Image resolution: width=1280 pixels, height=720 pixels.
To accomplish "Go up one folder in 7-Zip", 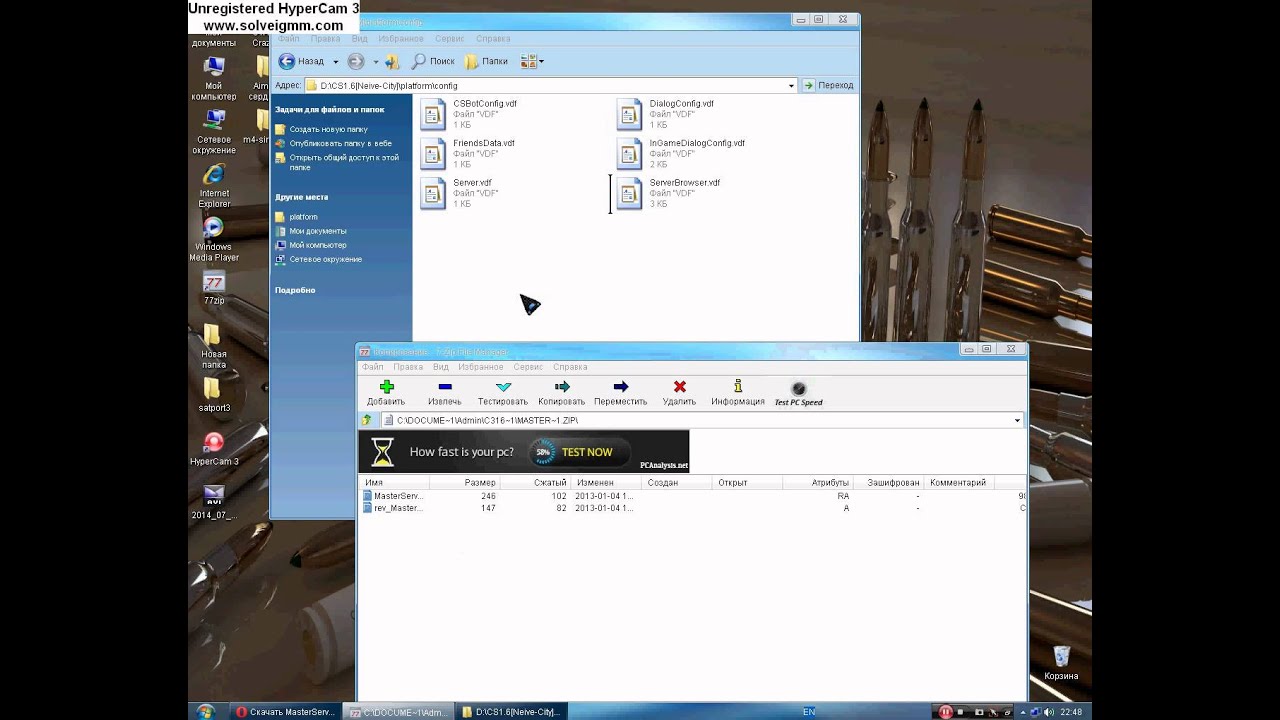I will pos(368,420).
